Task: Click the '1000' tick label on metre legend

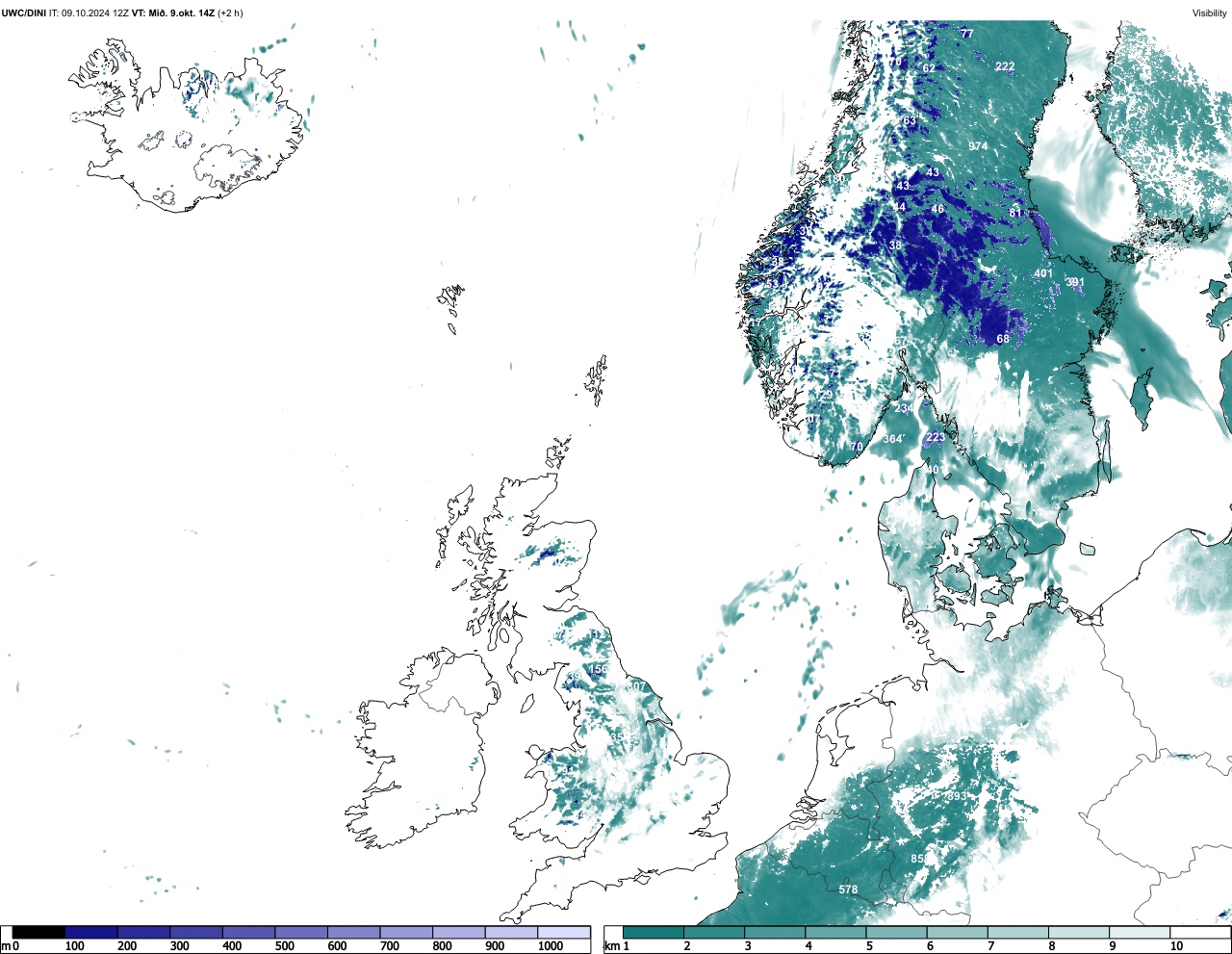Action: click(551, 946)
